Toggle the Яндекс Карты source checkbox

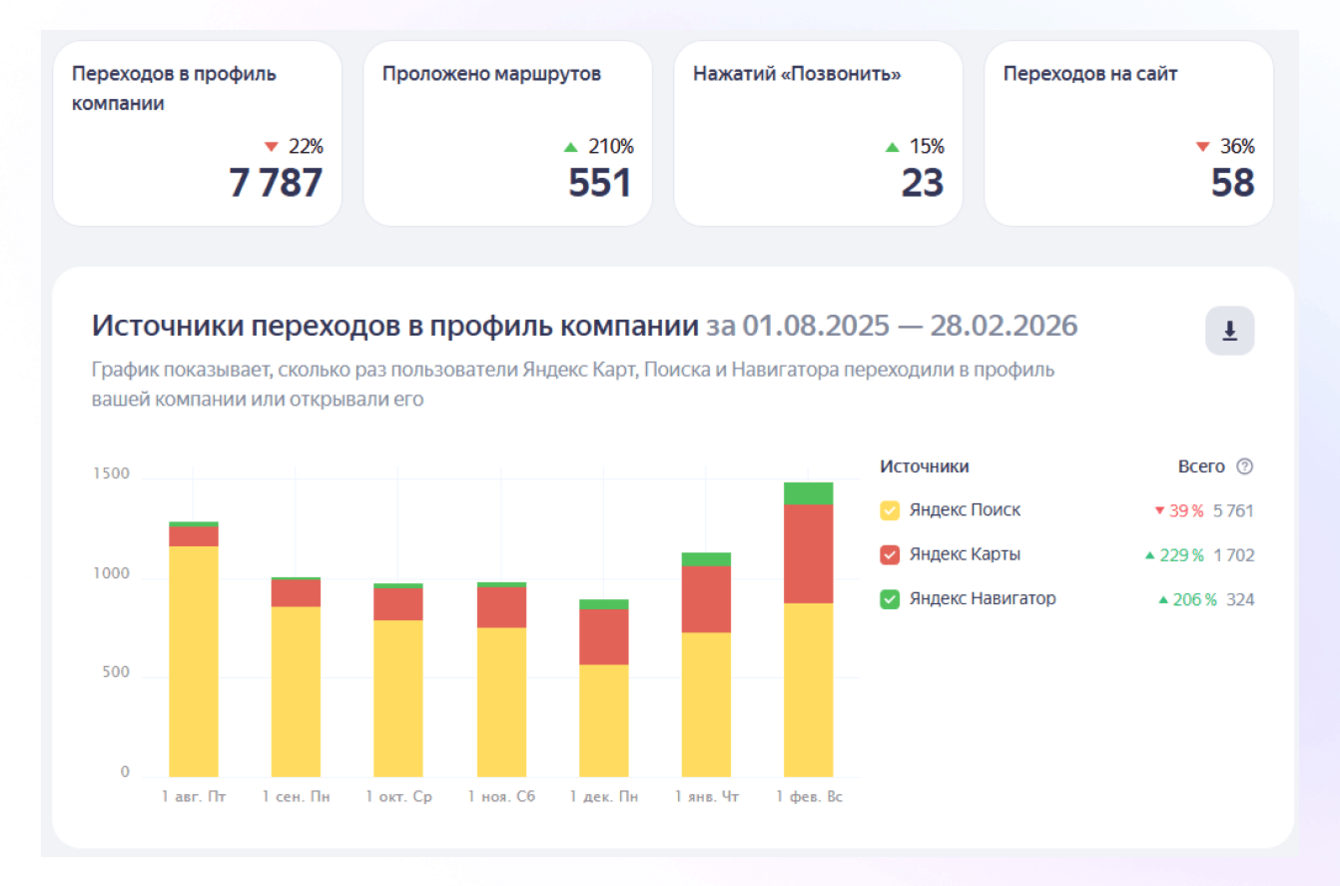click(889, 555)
